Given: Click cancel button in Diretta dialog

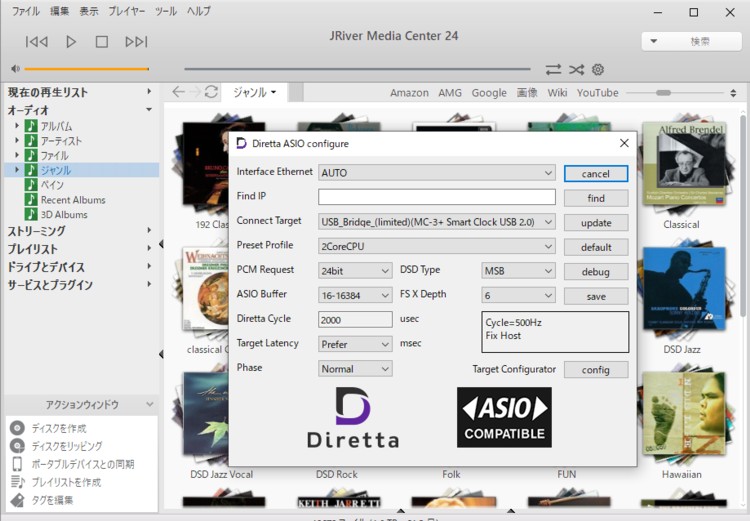Looking at the screenshot, I should click(x=596, y=174).
